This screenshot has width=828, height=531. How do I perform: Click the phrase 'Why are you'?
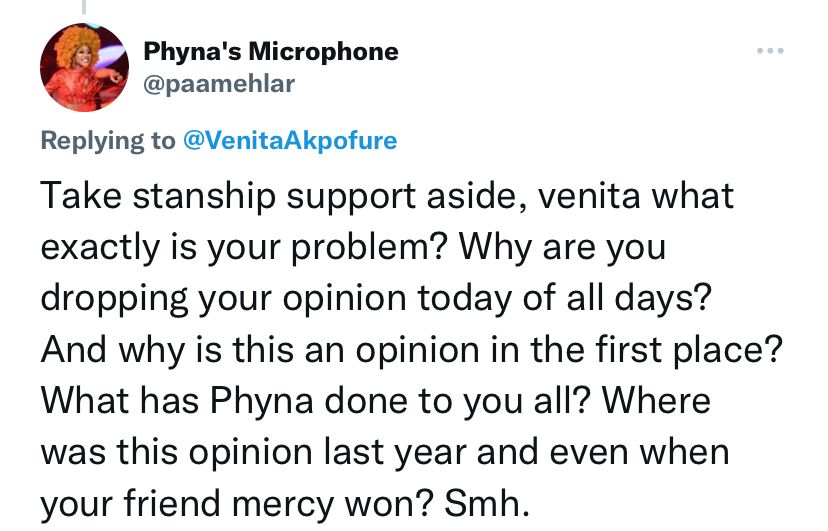click(562, 247)
